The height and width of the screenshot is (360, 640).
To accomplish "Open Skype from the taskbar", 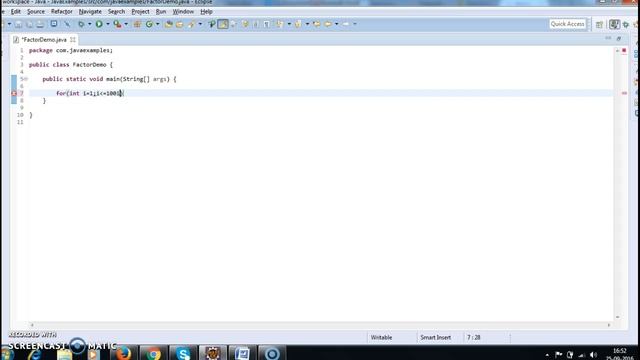I will [183, 353].
